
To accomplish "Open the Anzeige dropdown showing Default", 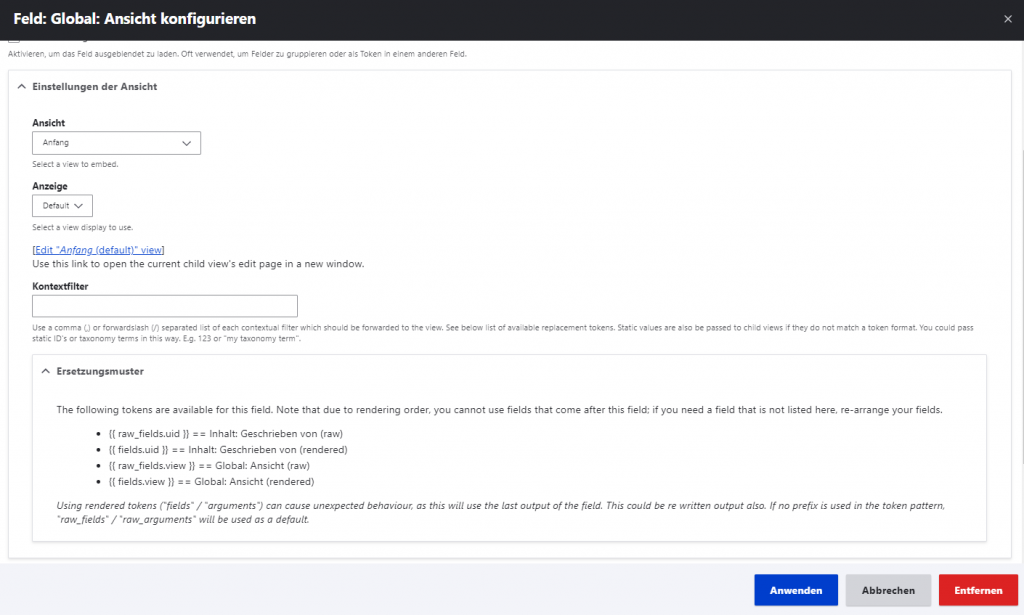I will pos(62,206).
